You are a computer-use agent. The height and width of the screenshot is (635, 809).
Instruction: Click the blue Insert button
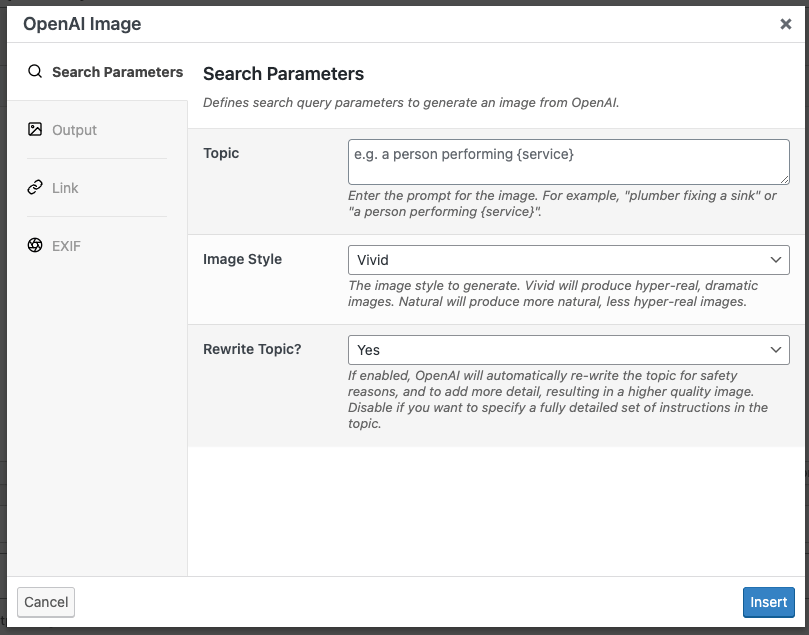point(768,602)
